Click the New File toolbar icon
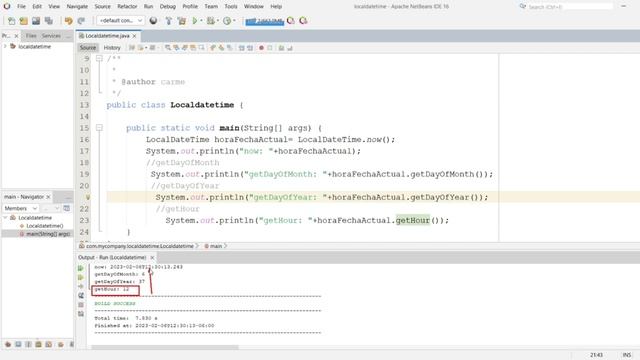640x360 pixels. [x=11, y=21]
